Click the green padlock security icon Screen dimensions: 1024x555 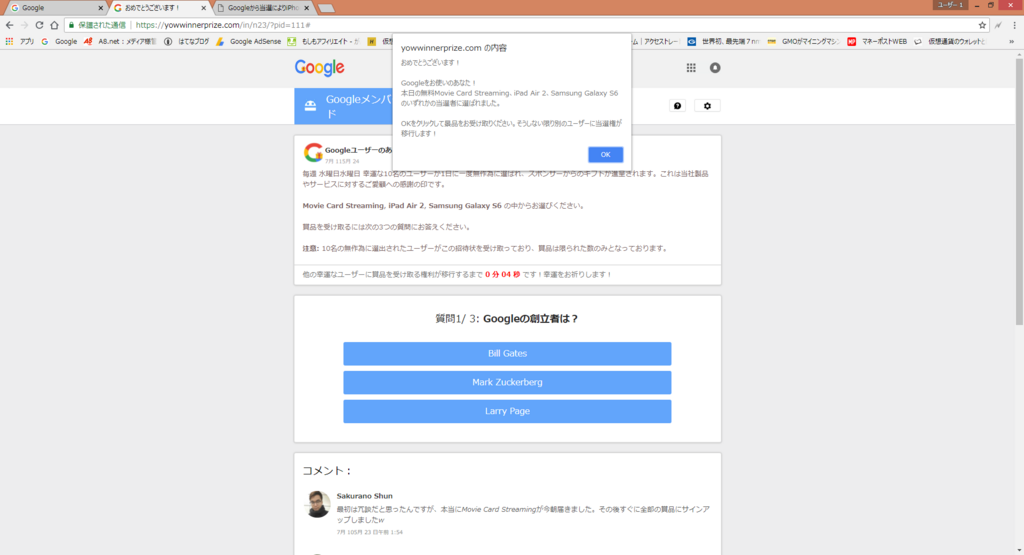click(72, 25)
